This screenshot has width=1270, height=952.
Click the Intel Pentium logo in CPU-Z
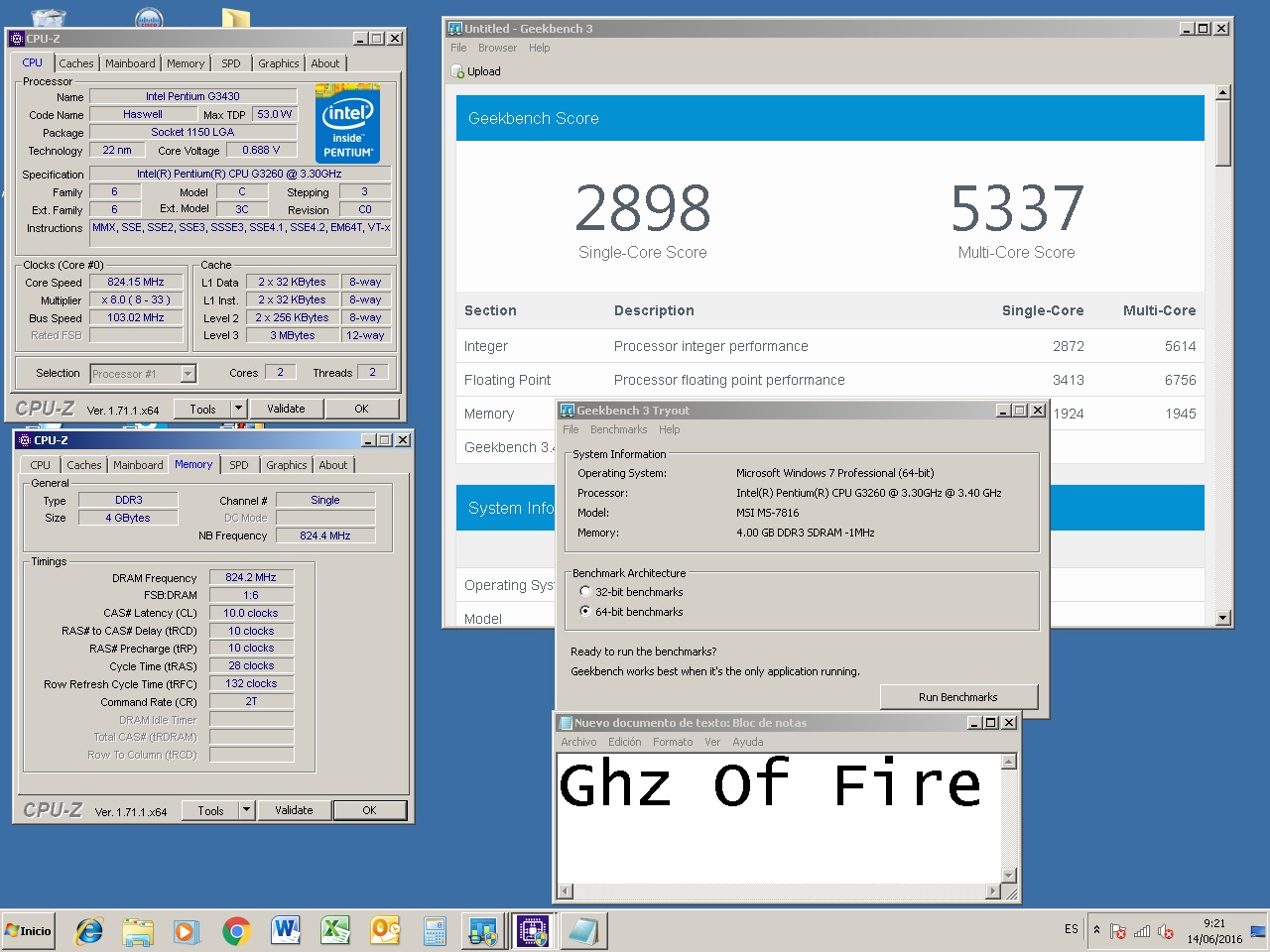click(x=347, y=124)
